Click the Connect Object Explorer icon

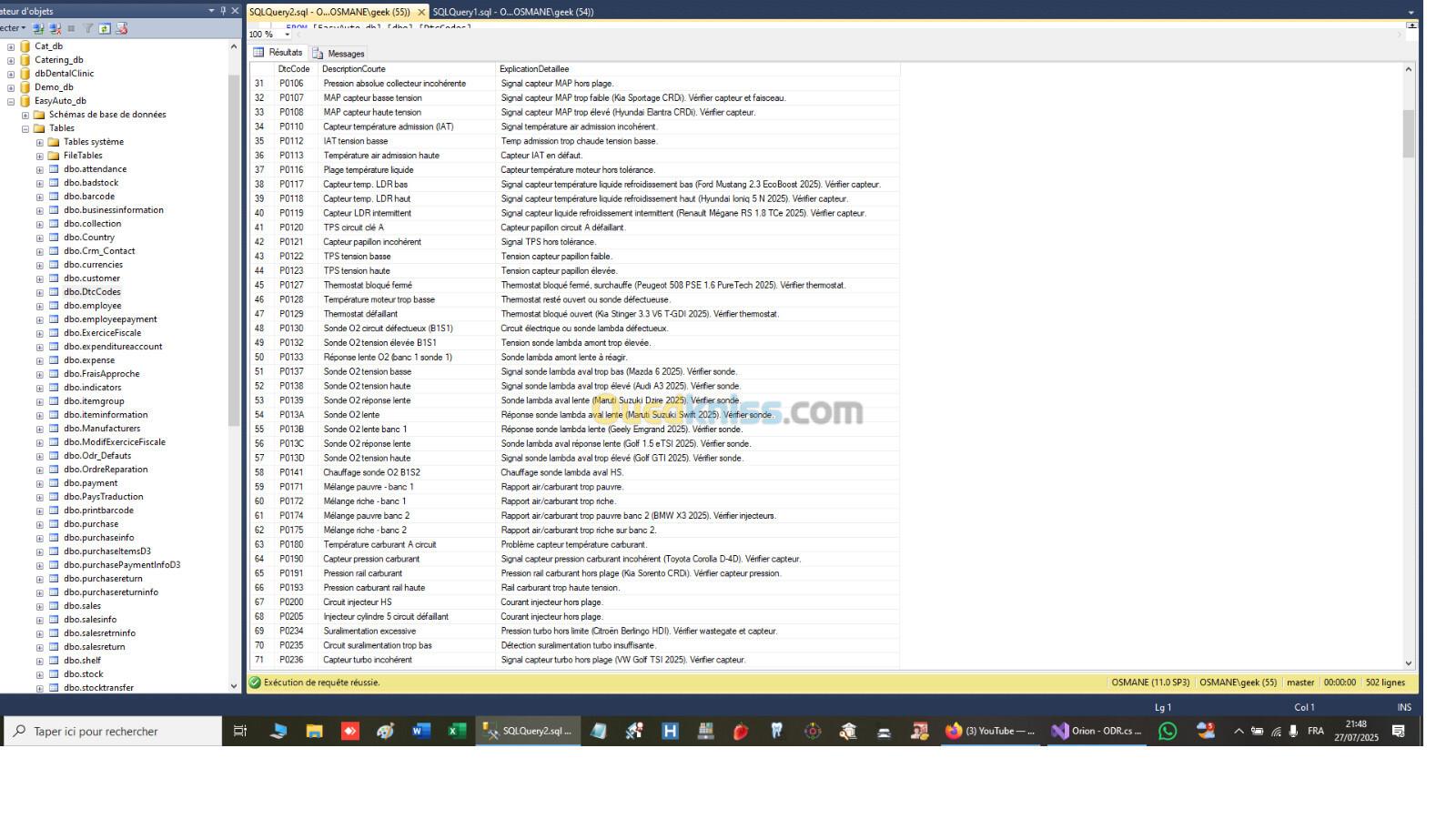click(38, 28)
